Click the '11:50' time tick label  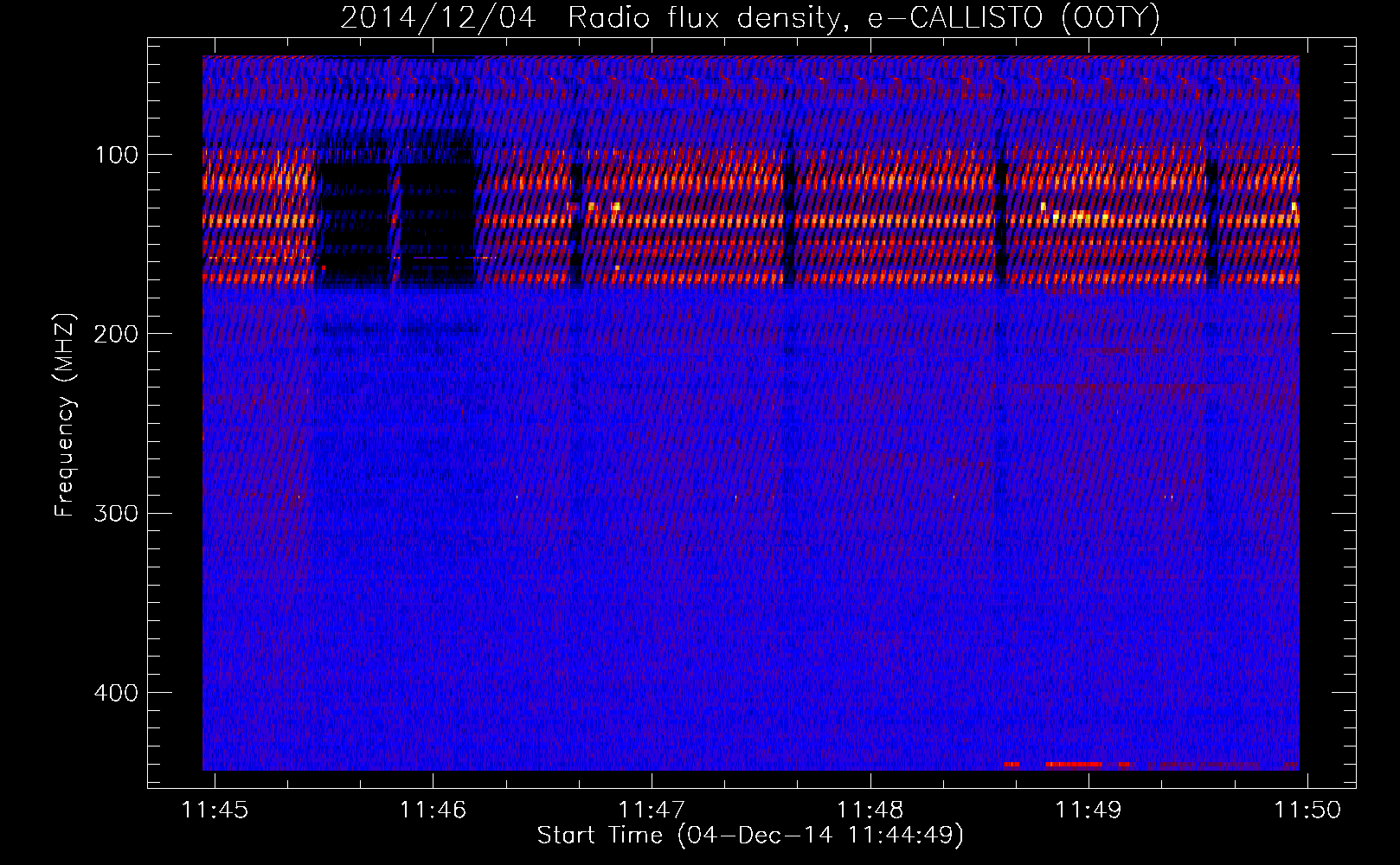tap(1307, 810)
